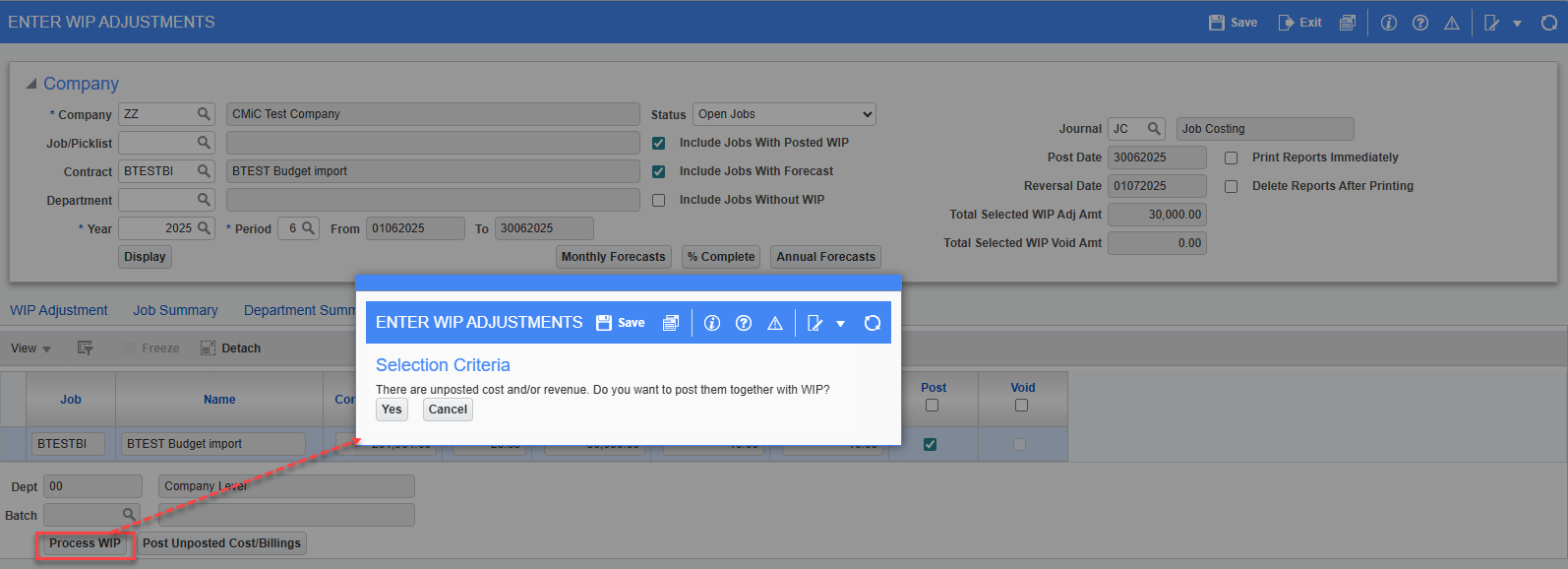Expand the dropdown arrow beside main header edit icon
Image resolution: width=1568 pixels, height=569 pixels.
(x=1517, y=24)
